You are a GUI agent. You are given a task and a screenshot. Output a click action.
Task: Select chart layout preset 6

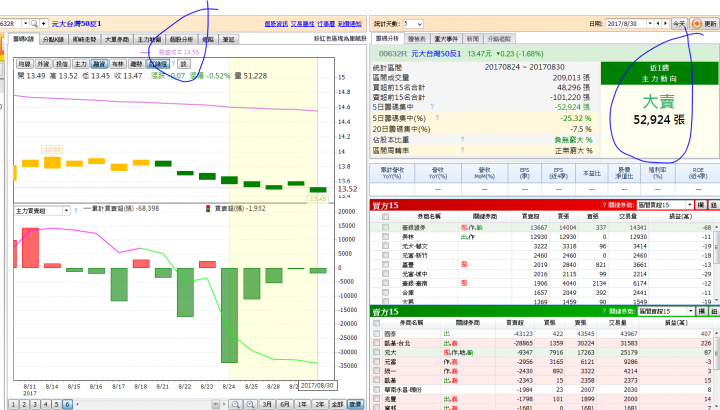pos(67,404)
